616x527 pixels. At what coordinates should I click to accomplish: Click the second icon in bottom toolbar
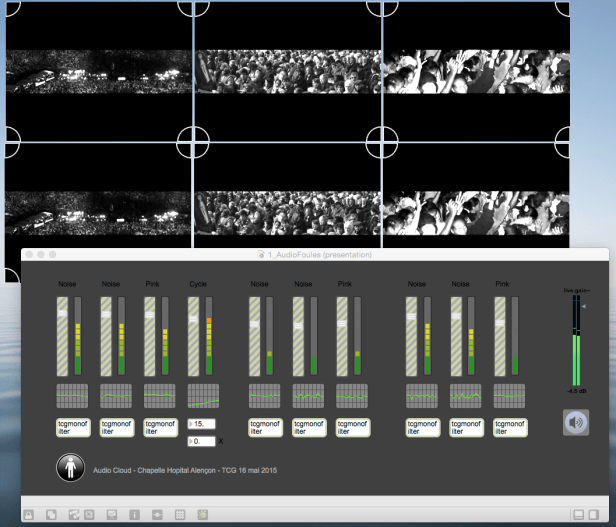click(50, 514)
